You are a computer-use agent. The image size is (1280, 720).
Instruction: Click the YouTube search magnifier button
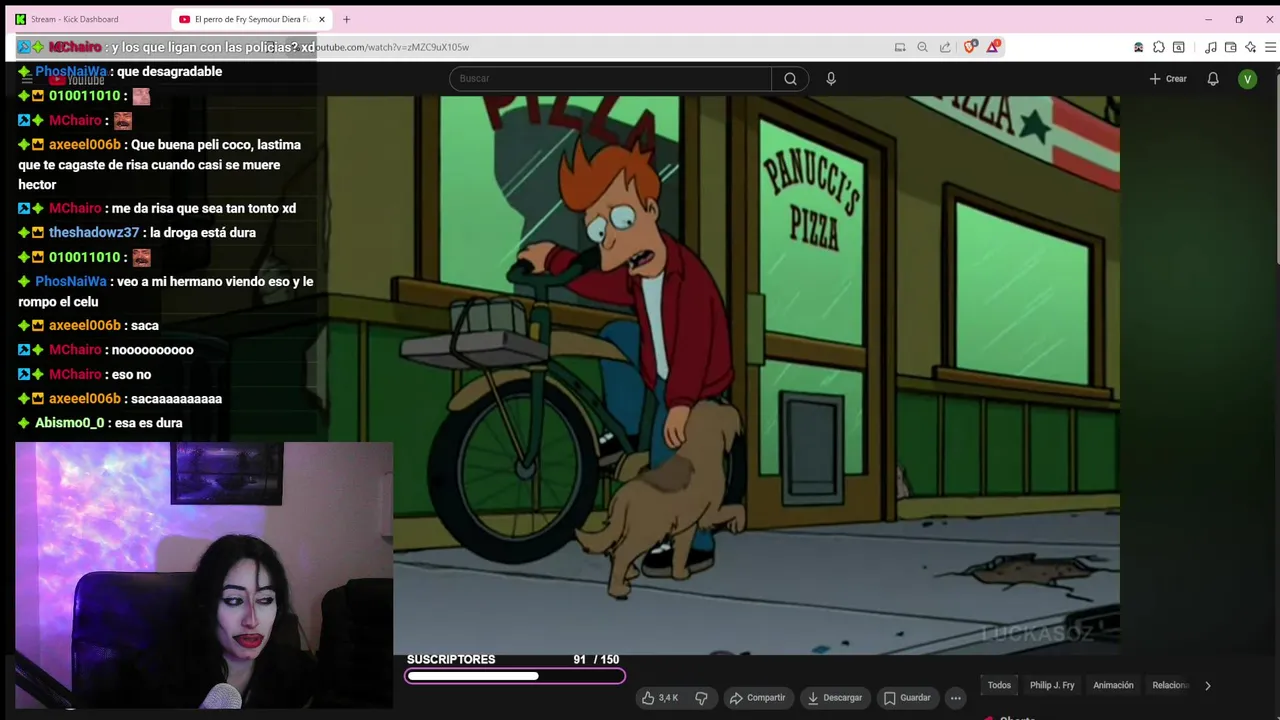790,78
